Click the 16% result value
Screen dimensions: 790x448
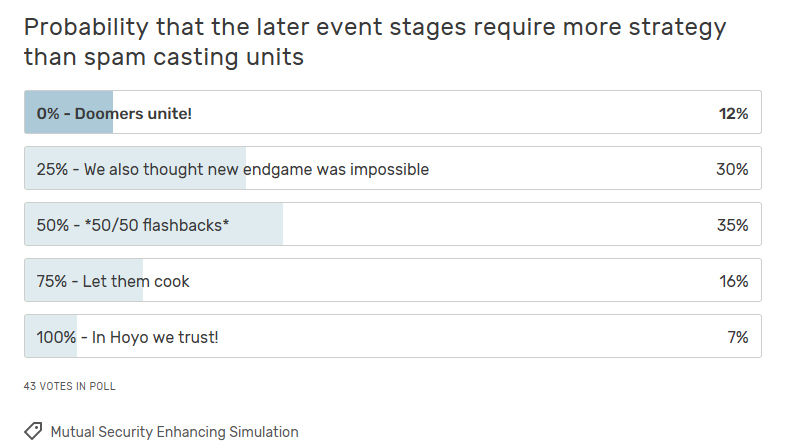tap(733, 281)
